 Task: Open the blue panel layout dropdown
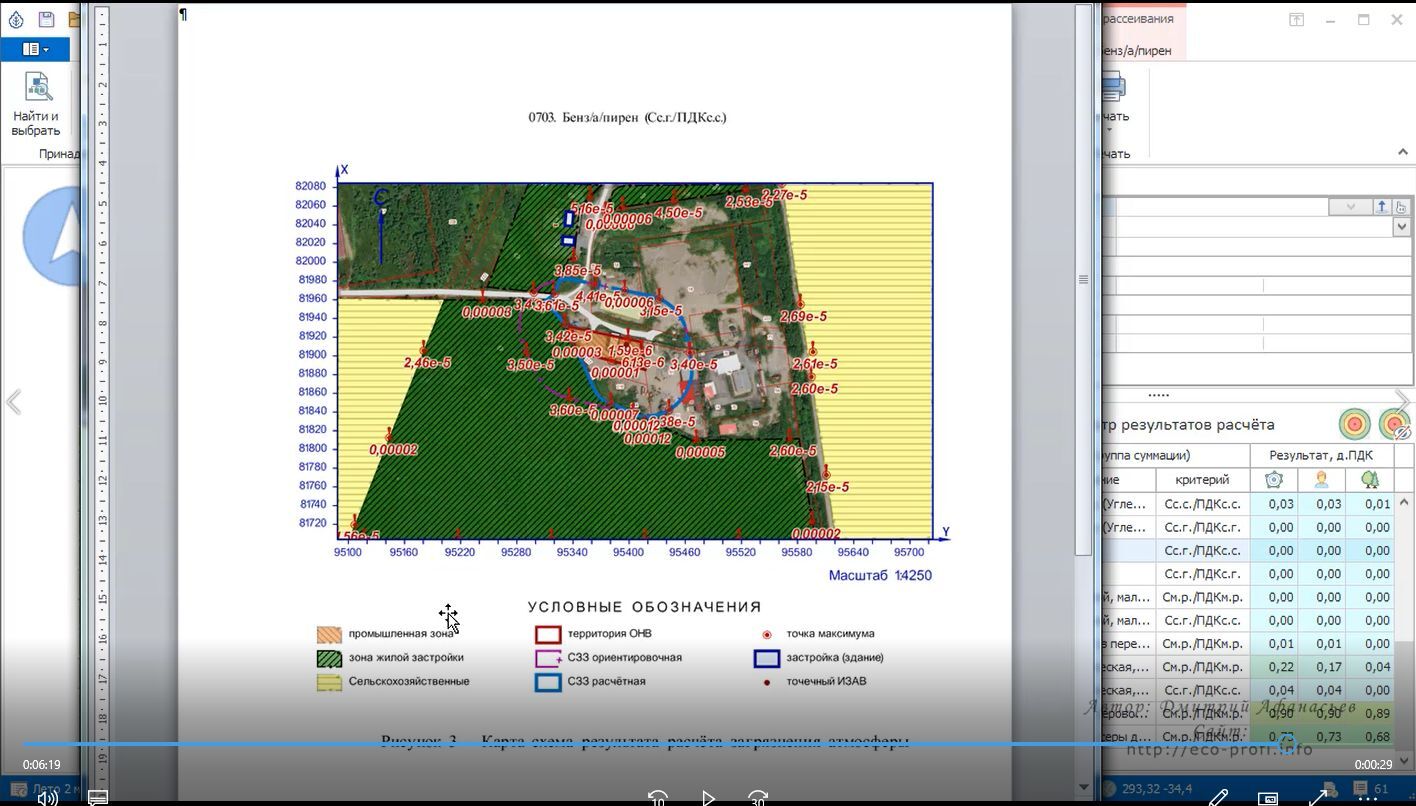tap(35, 49)
